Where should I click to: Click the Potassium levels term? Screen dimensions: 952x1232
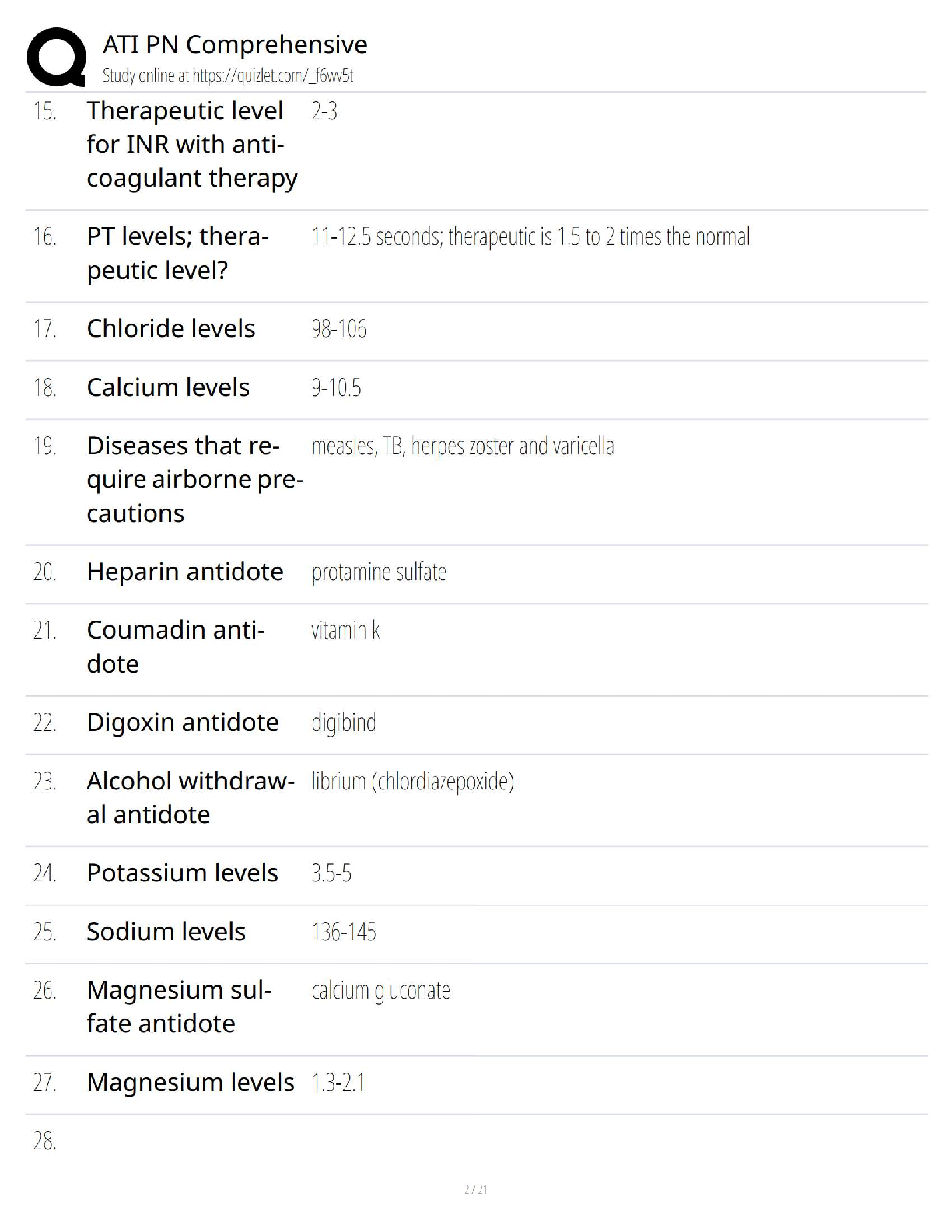182,873
